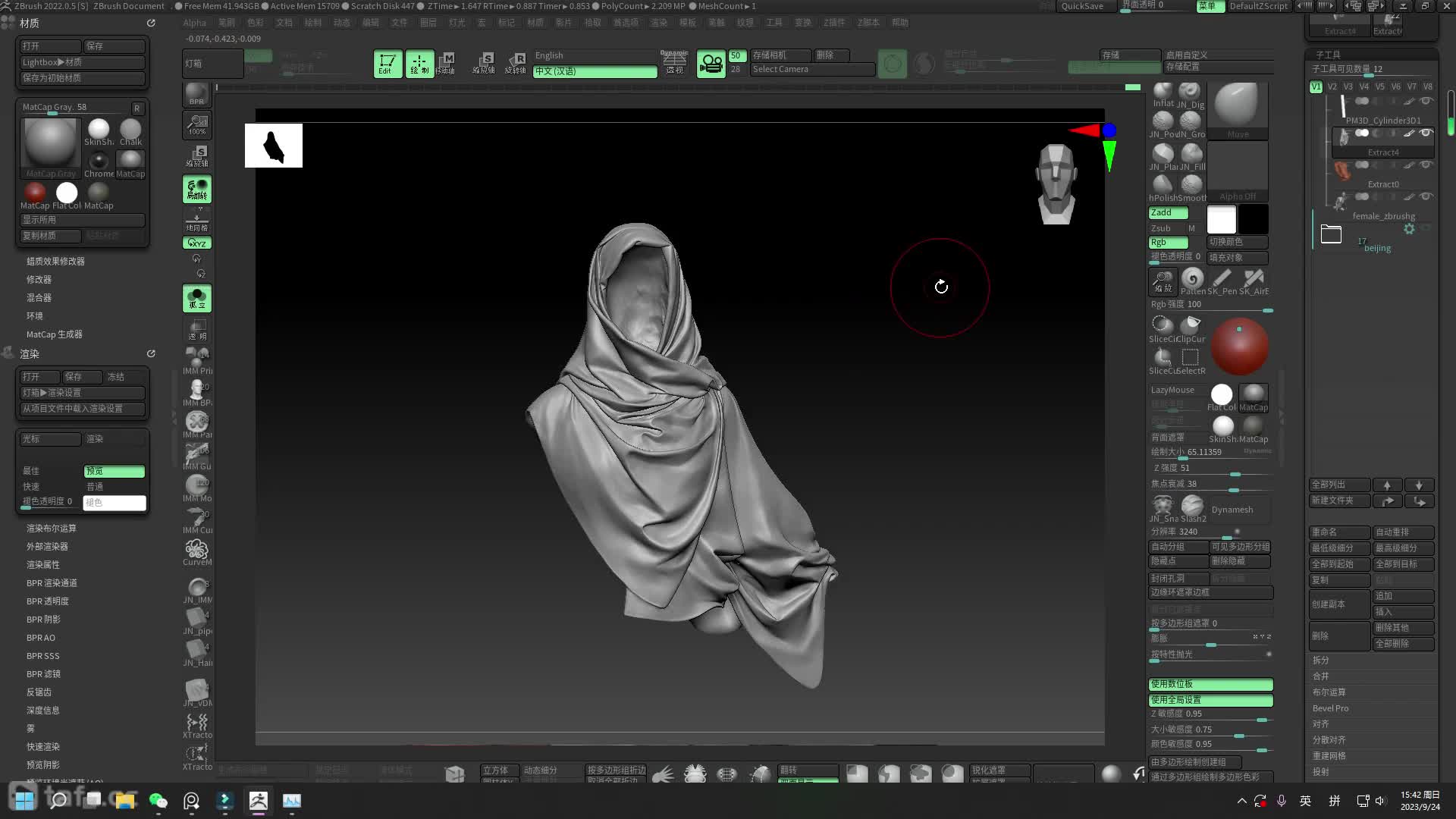The height and width of the screenshot is (819, 1456).
Task: Enable 使用多位数 checkbox
Action: click(x=1211, y=684)
